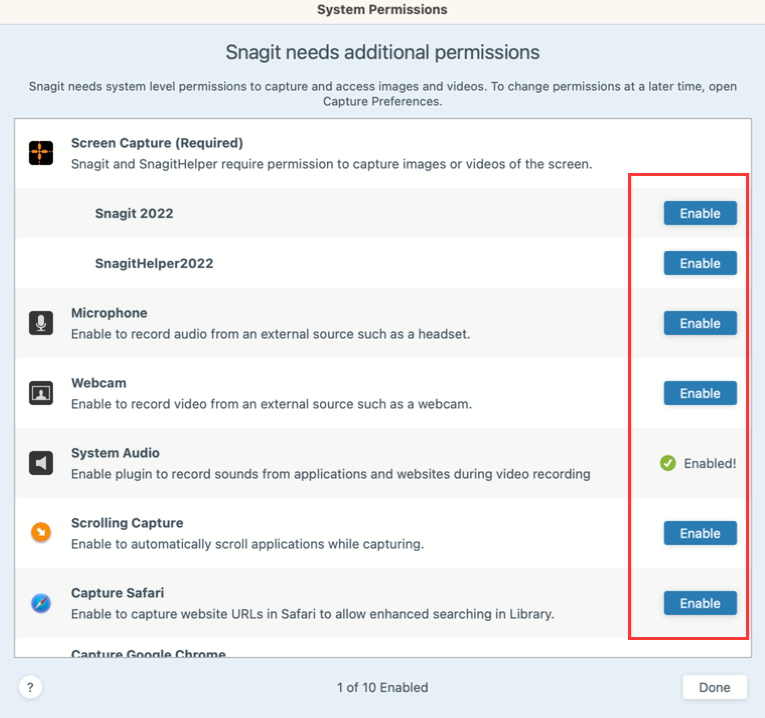Click the System Audio speaker icon
Viewport: 765px width, 718px height.
(41, 463)
